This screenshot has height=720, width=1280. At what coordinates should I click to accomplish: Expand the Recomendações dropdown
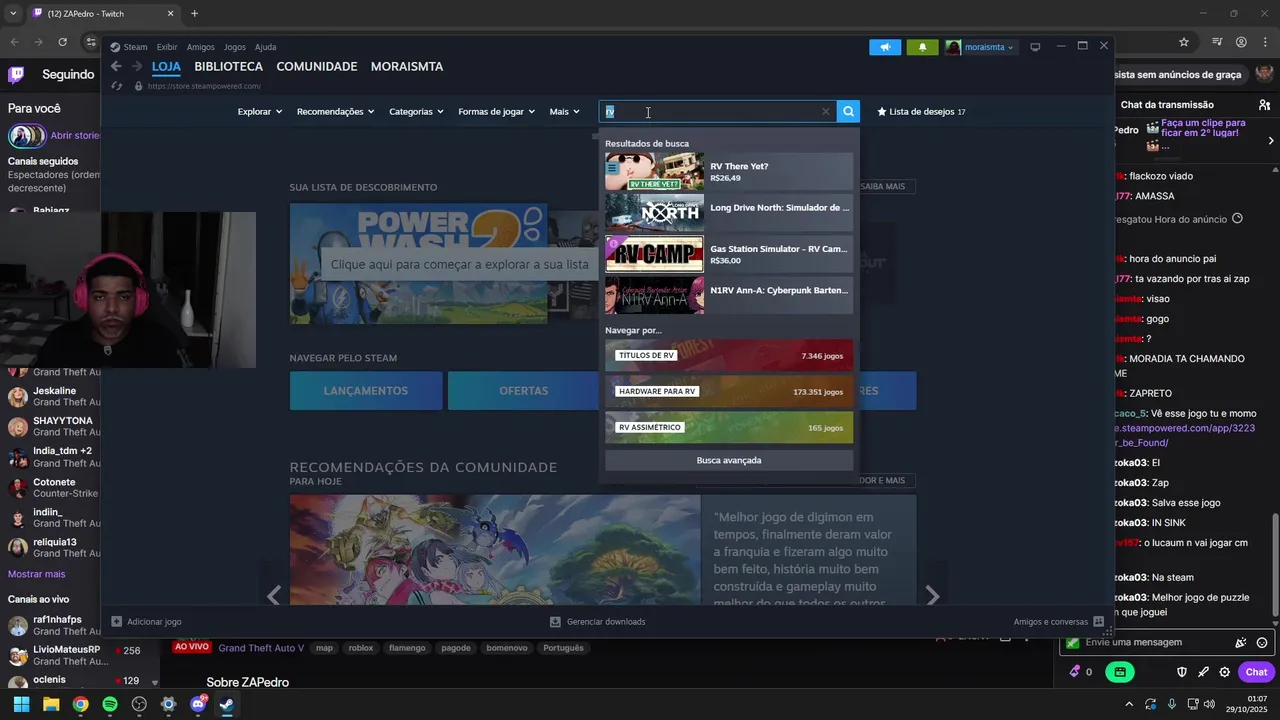pos(335,112)
